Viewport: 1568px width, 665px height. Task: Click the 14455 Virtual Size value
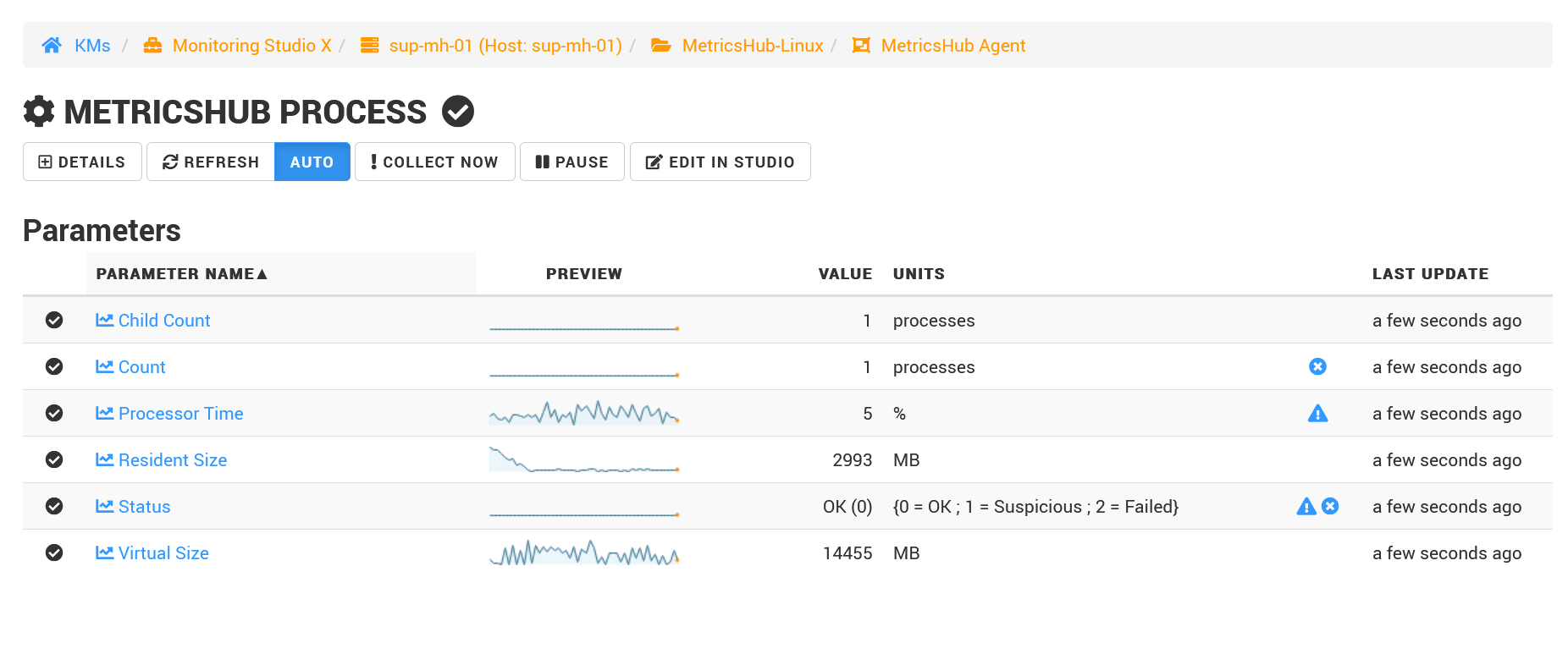[847, 553]
